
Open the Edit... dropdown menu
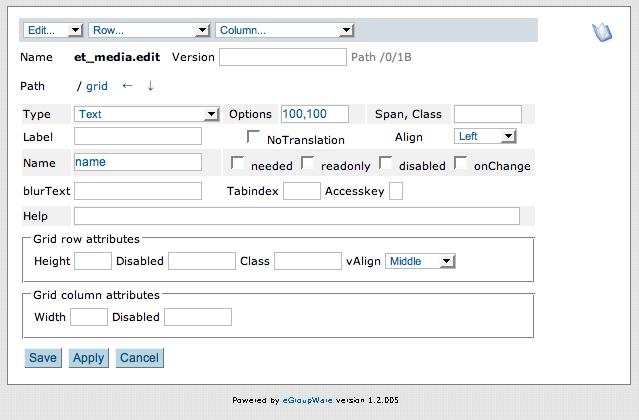(53, 30)
